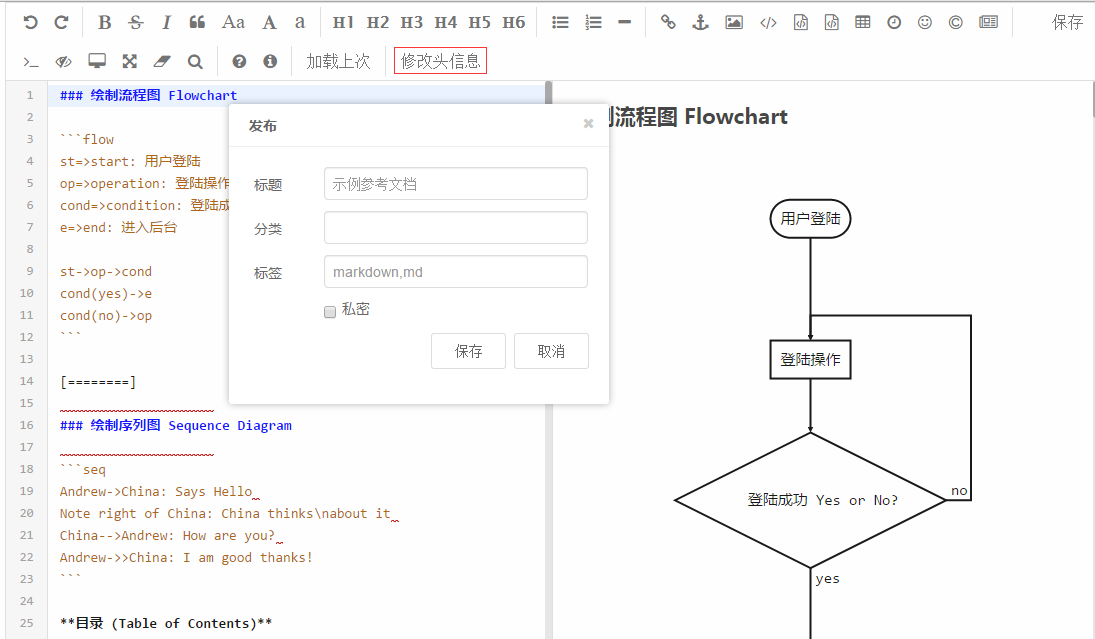Click 加载上次 to load last draft

tap(338, 61)
